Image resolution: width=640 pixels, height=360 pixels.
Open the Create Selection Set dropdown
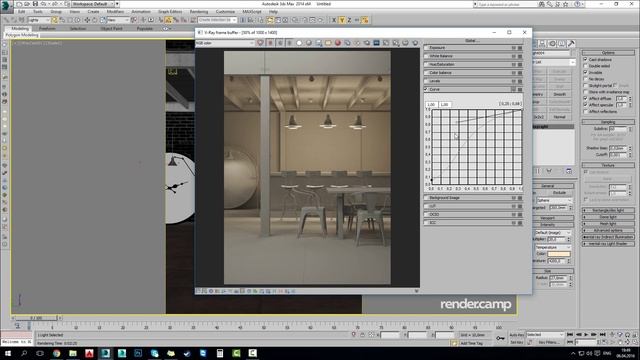(217, 20)
